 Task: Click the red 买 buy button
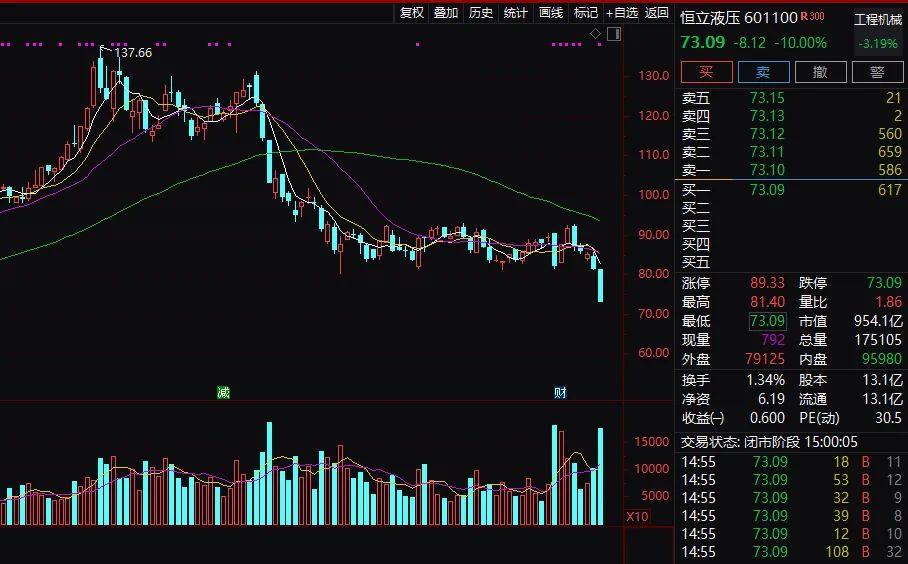coord(706,72)
